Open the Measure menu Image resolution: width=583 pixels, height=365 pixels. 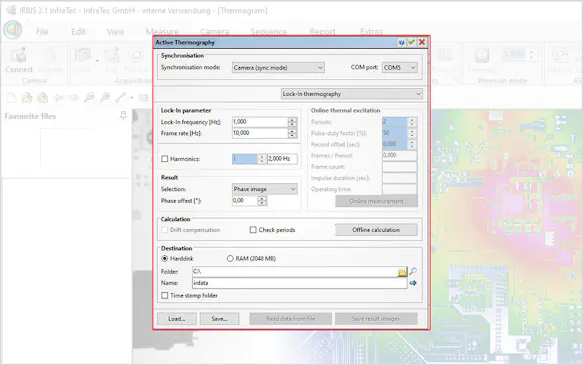[x=162, y=32]
